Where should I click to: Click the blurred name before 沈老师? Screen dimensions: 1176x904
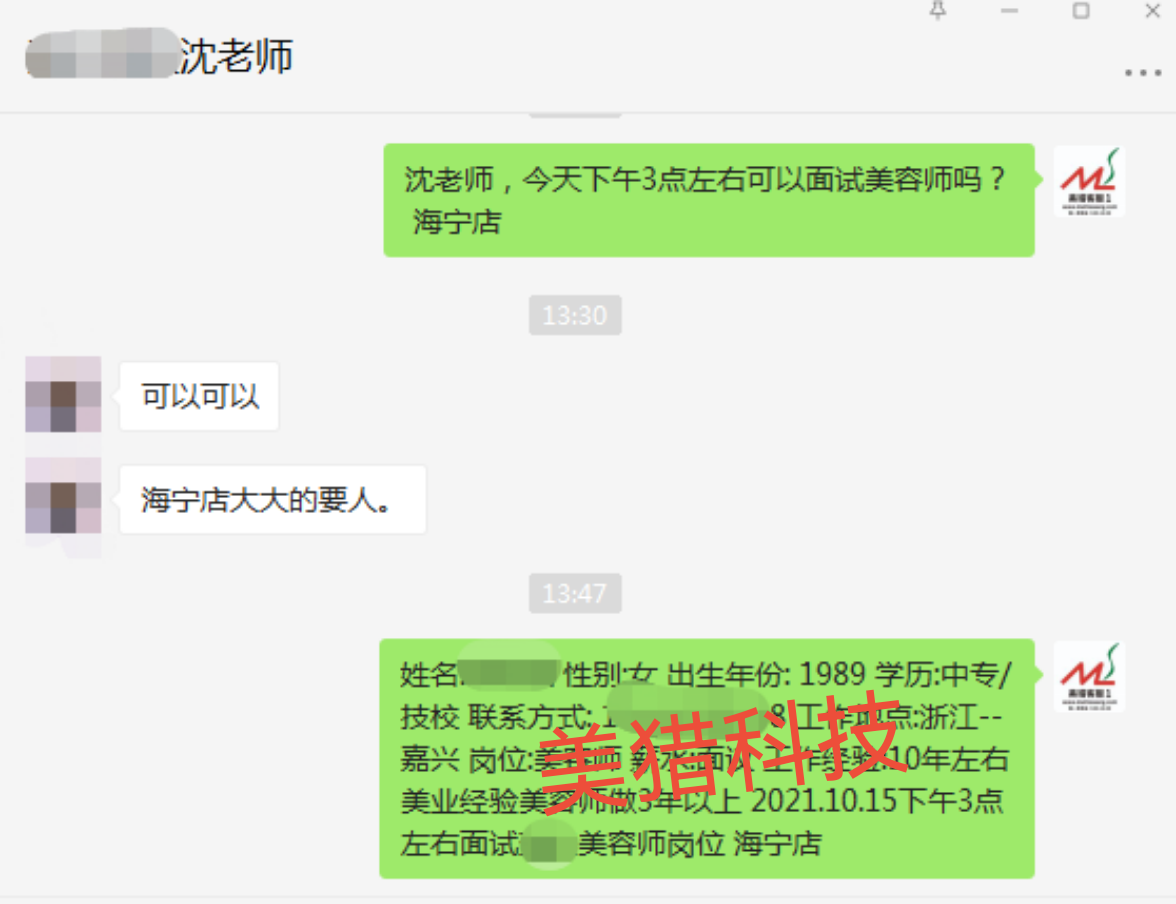point(102,53)
